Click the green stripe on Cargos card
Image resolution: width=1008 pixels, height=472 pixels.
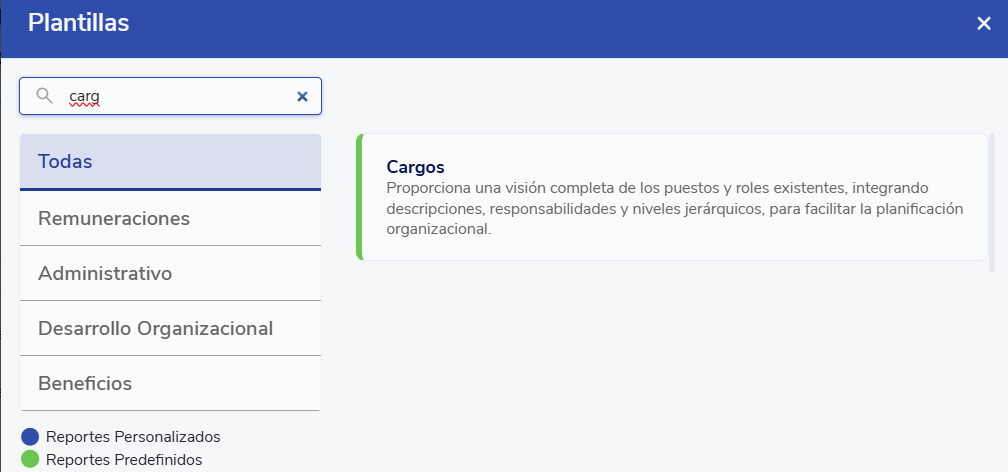tap(359, 197)
